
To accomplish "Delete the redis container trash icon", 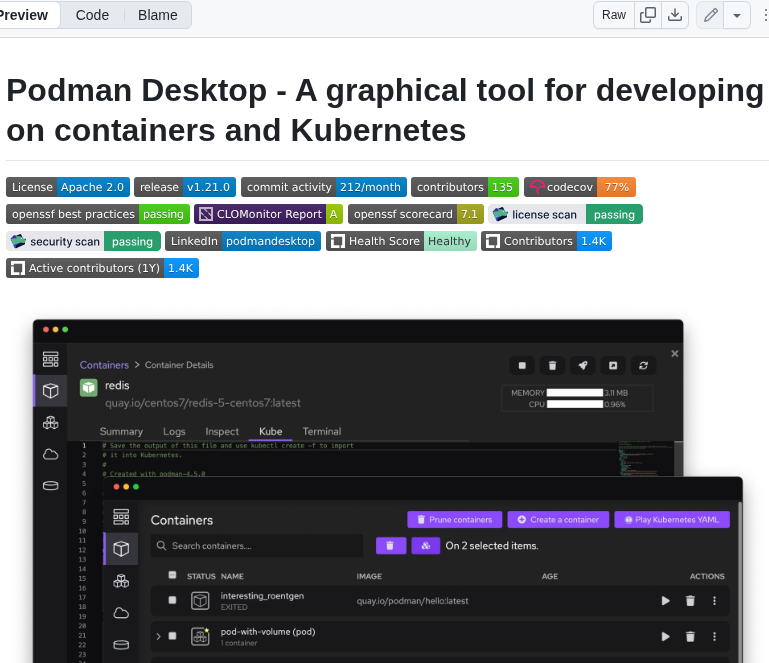I will click(x=552, y=365).
